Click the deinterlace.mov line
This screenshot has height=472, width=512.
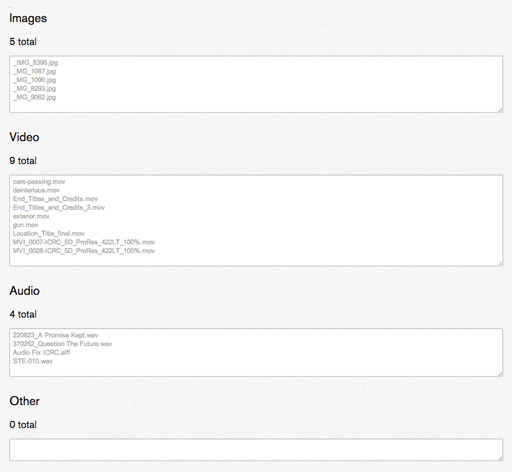point(36,190)
